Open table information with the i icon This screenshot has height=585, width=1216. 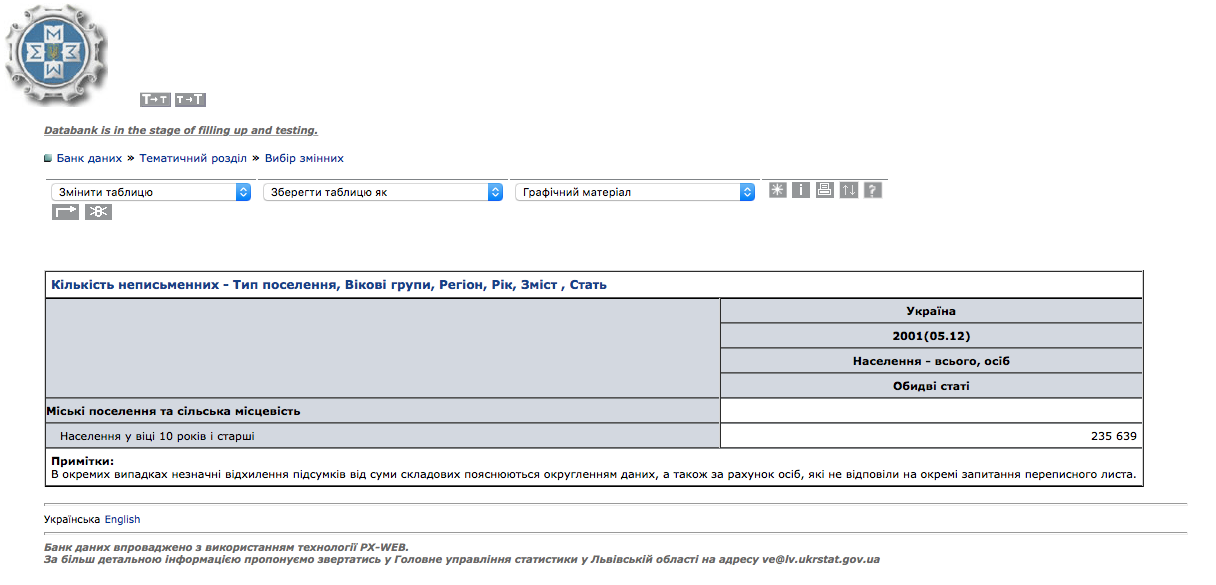tap(801, 190)
